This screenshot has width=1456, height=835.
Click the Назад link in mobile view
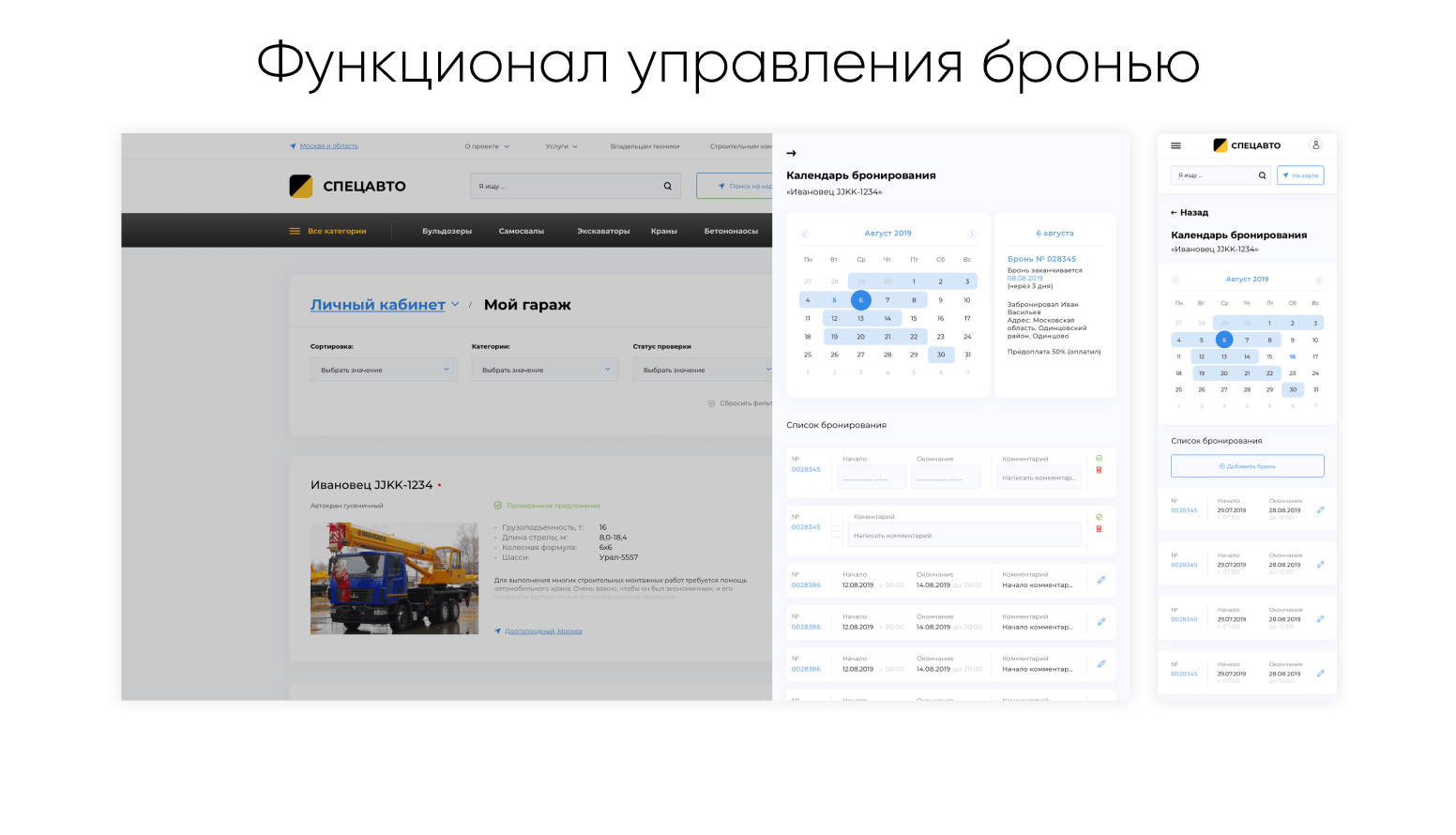click(x=1190, y=213)
